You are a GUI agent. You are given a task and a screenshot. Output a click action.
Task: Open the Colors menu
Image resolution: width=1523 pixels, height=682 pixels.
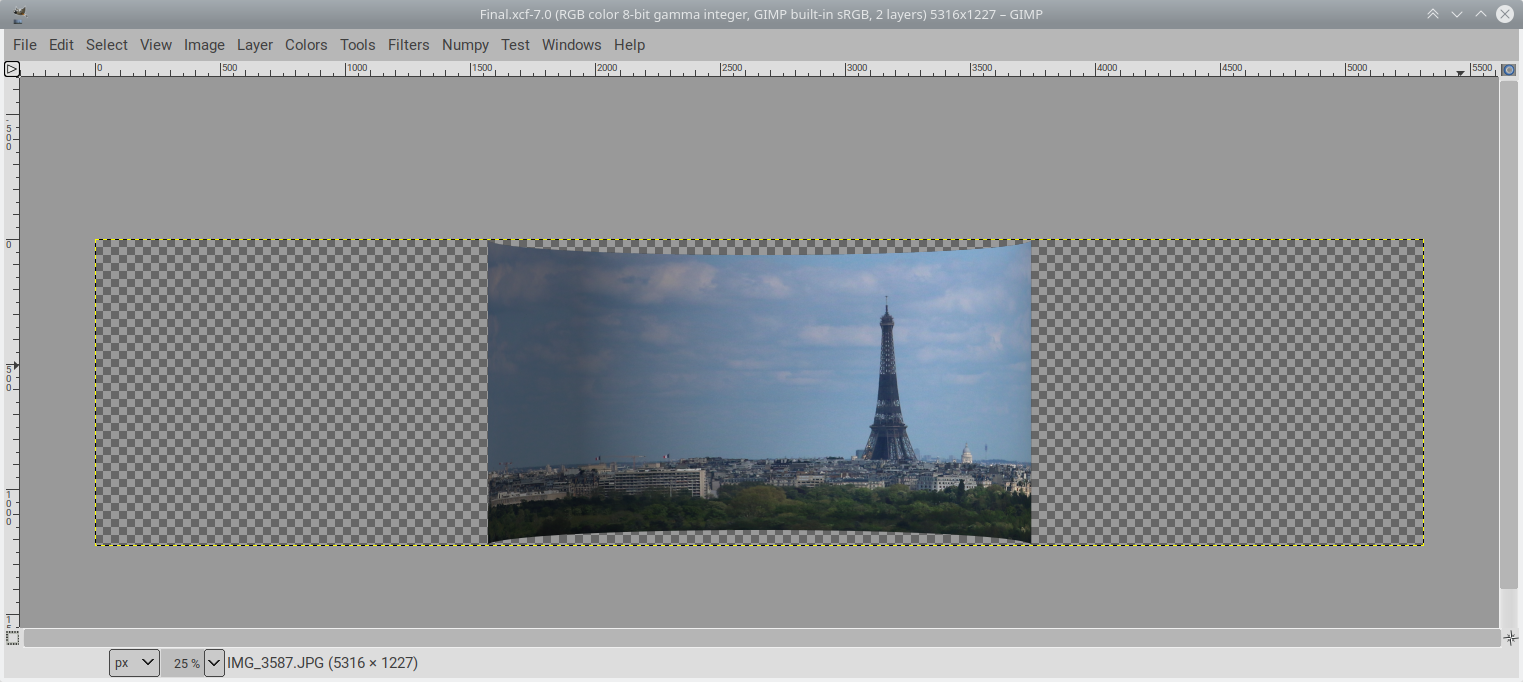coord(306,45)
